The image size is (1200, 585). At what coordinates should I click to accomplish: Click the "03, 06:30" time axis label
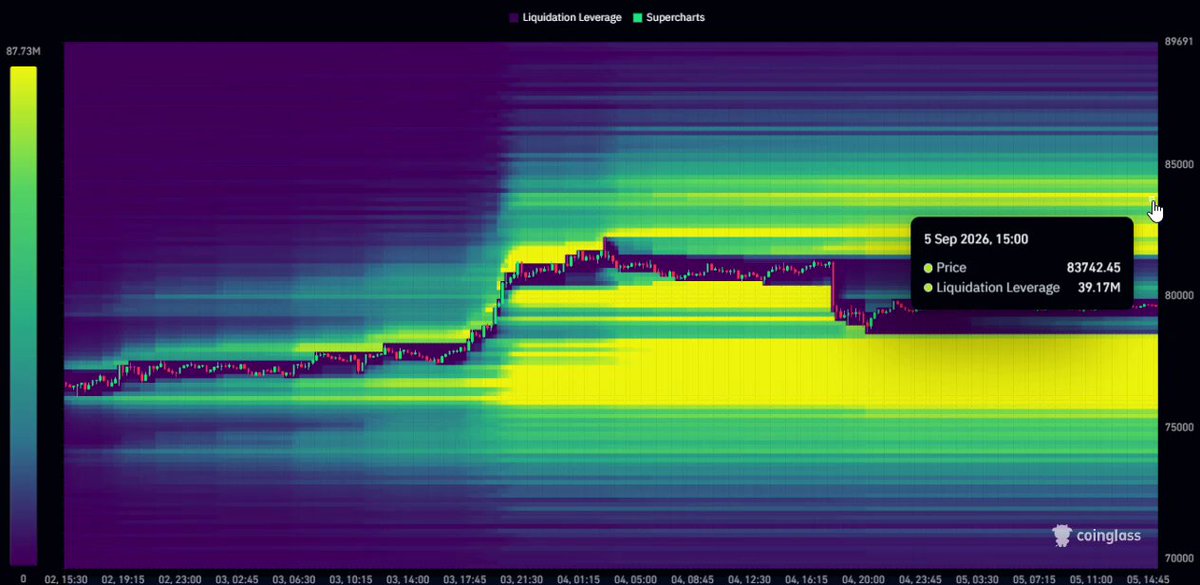point(296,578)
